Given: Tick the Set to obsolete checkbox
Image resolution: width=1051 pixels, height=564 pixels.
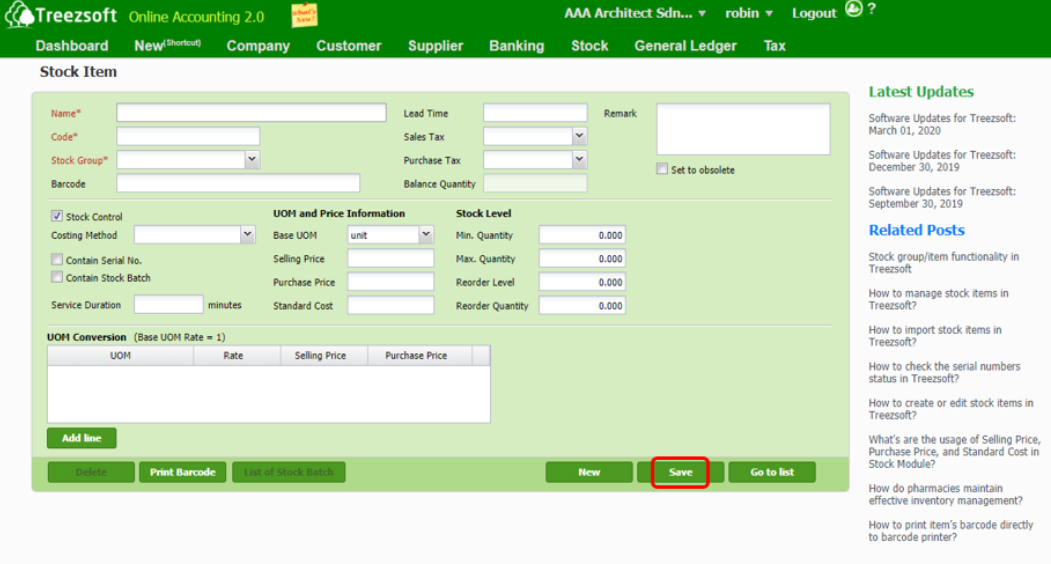Looking at the screenshot, I should 662,169.
